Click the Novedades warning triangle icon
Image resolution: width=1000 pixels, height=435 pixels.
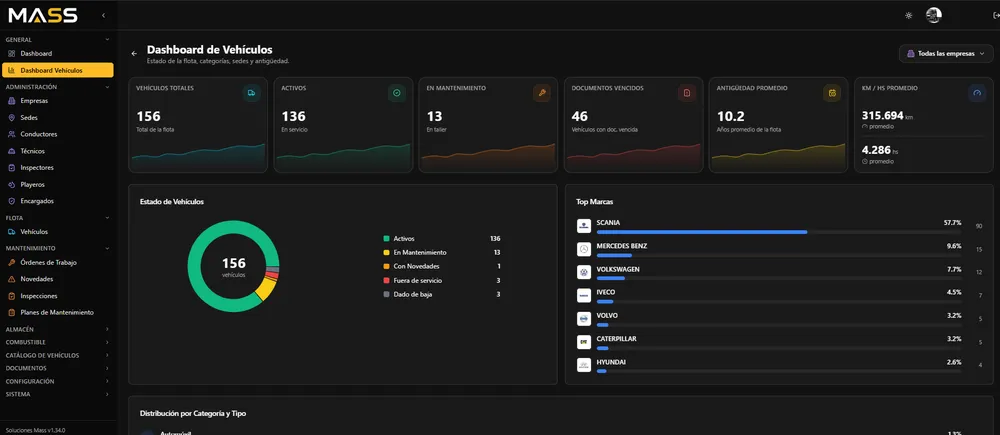[x=11, y=279]
